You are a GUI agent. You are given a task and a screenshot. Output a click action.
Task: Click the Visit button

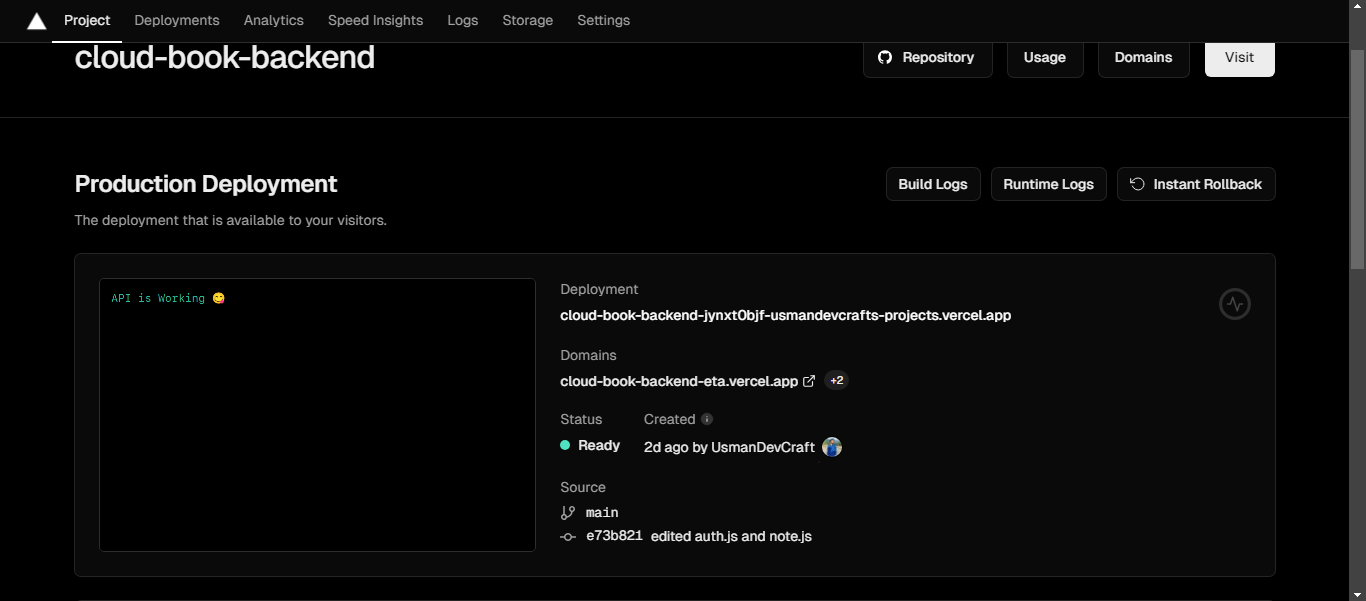[1239, 58]
